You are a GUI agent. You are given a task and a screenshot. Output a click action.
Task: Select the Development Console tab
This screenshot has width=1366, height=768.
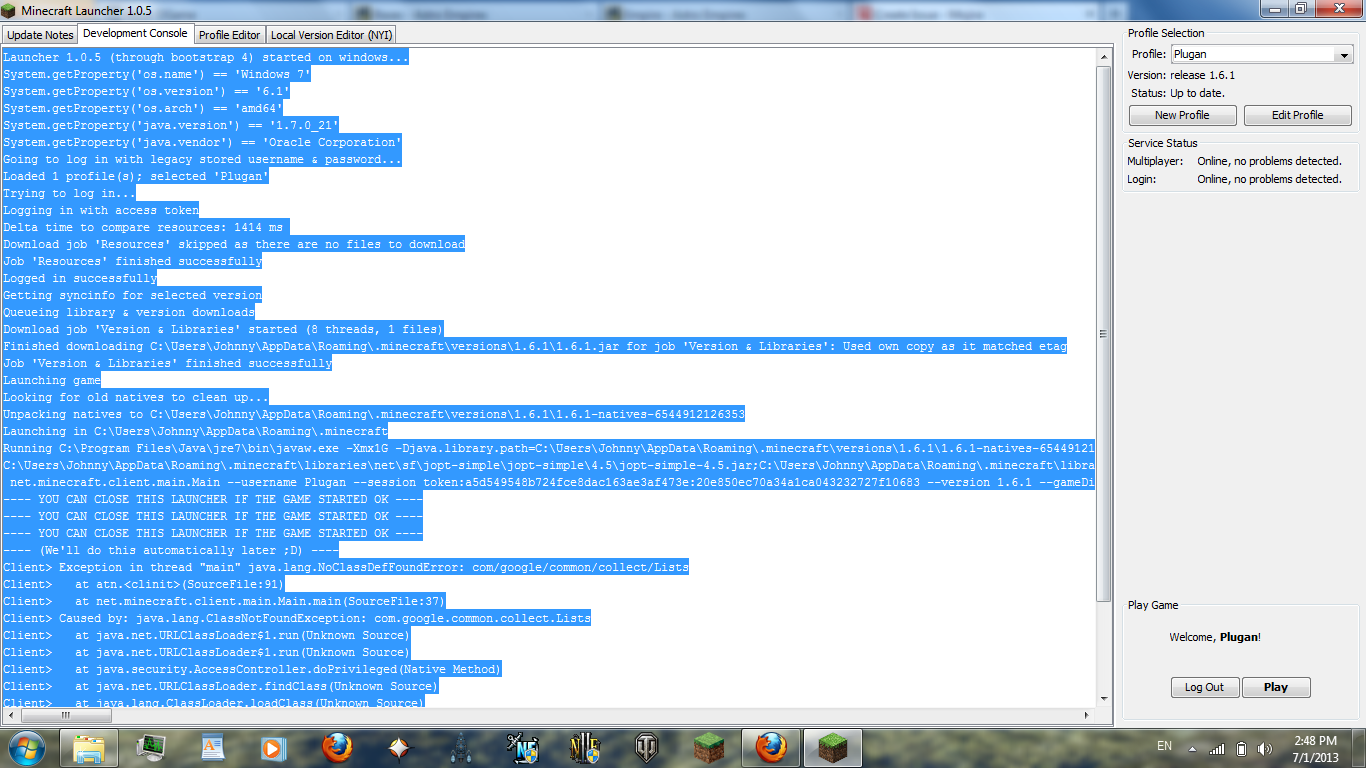tap(134, 34)
